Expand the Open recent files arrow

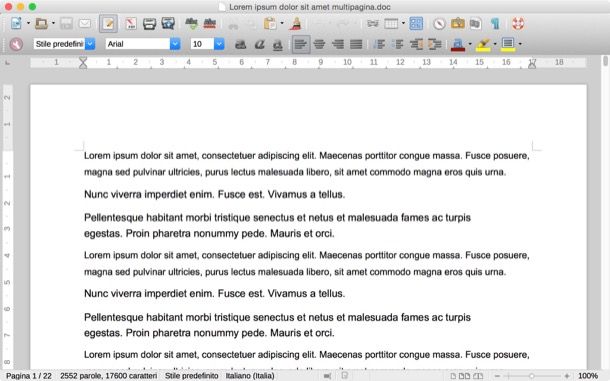tap(53, 24)
